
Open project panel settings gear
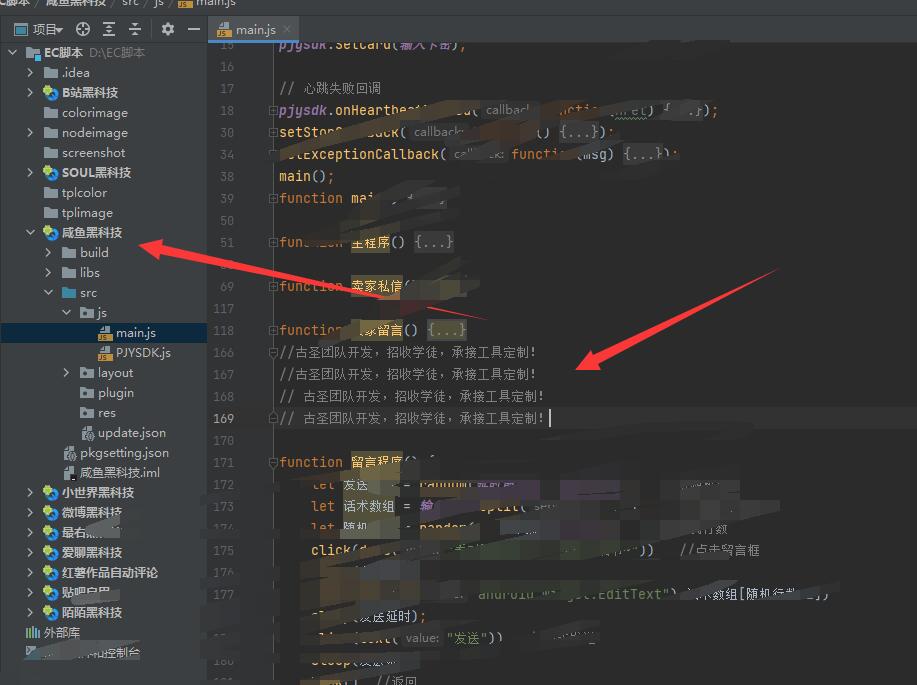[x=168, y=29]
